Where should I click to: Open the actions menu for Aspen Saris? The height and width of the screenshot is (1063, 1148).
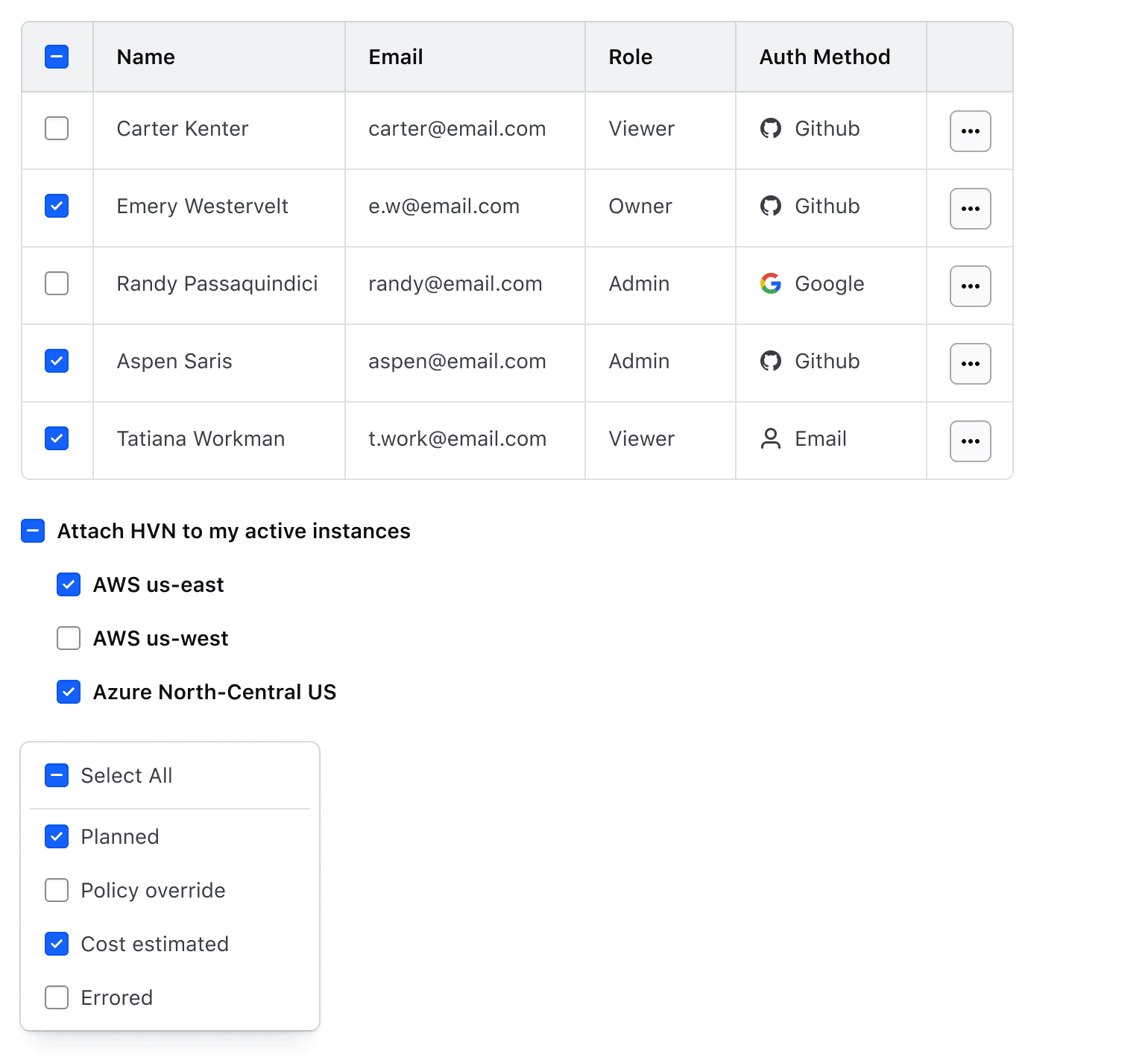(970, 363)
